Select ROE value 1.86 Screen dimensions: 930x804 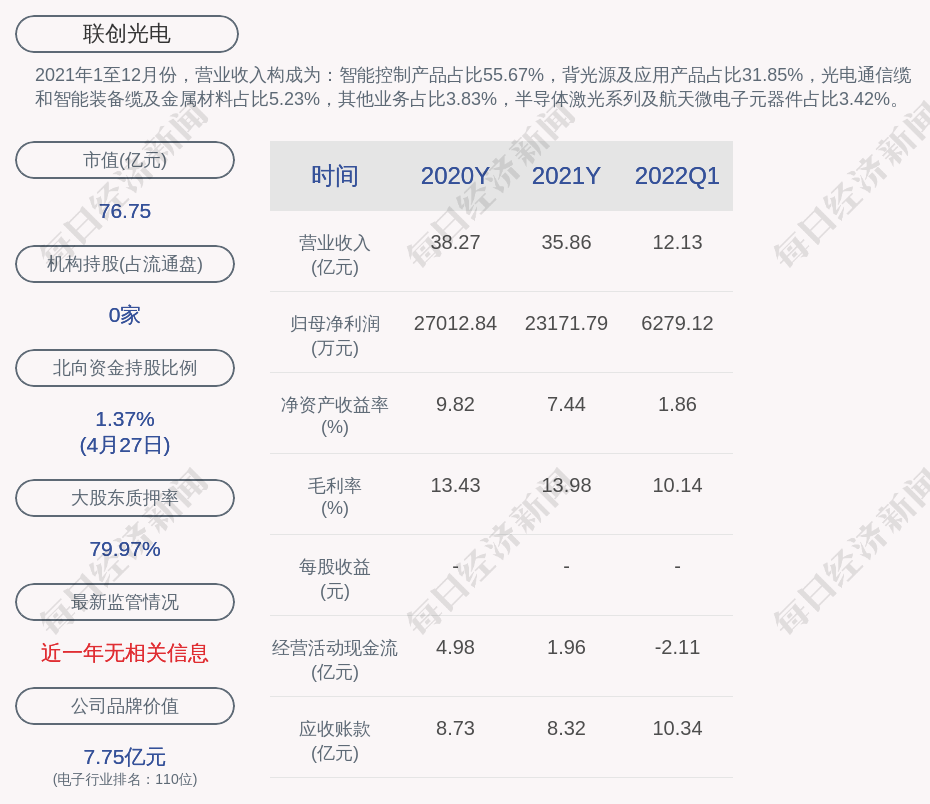(x=677, y=404)
